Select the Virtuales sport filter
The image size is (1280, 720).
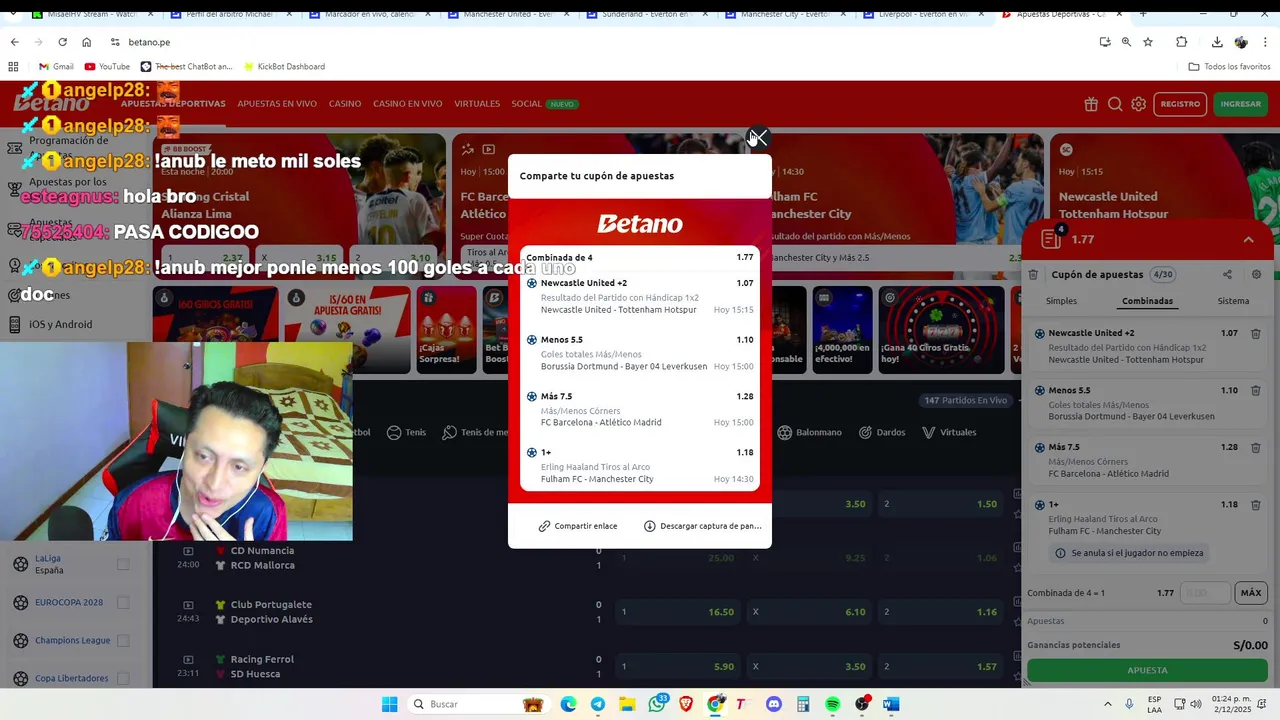(x=949, y=432)
